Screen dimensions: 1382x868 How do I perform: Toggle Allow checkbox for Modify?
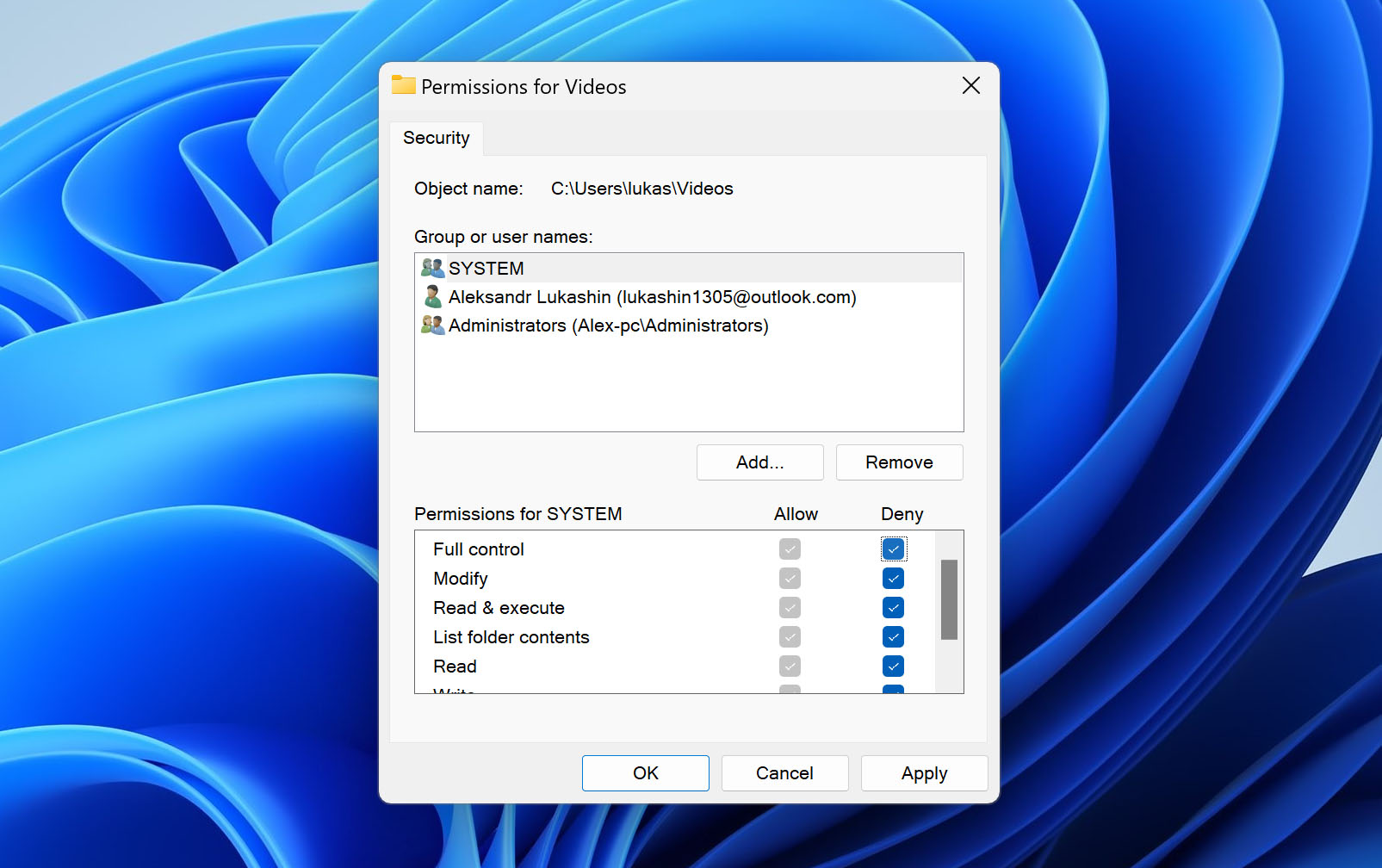pos(790,579)
